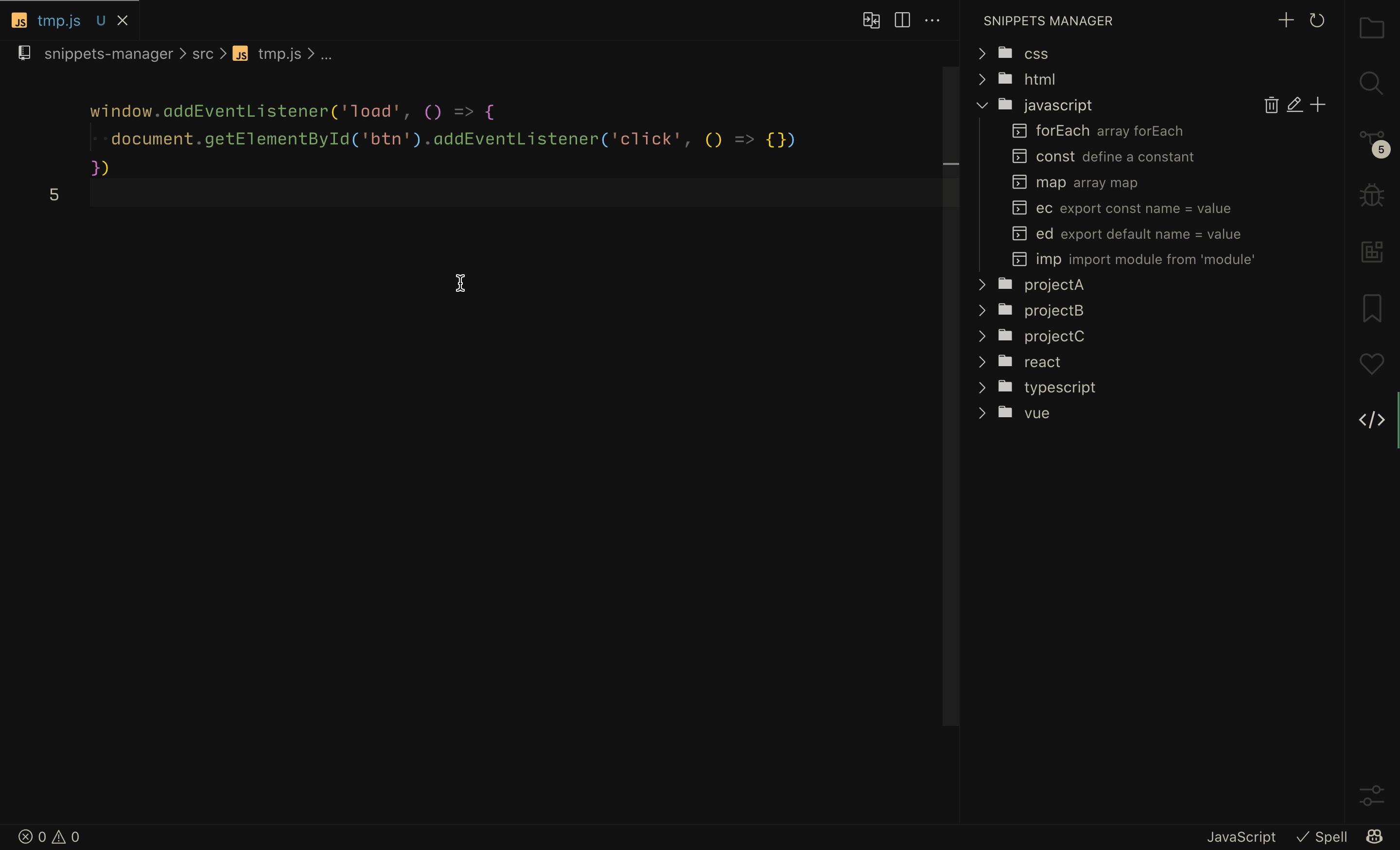The image size is (1400, 850).
Task: Expand the vue folder
Action: pos(982,413)
